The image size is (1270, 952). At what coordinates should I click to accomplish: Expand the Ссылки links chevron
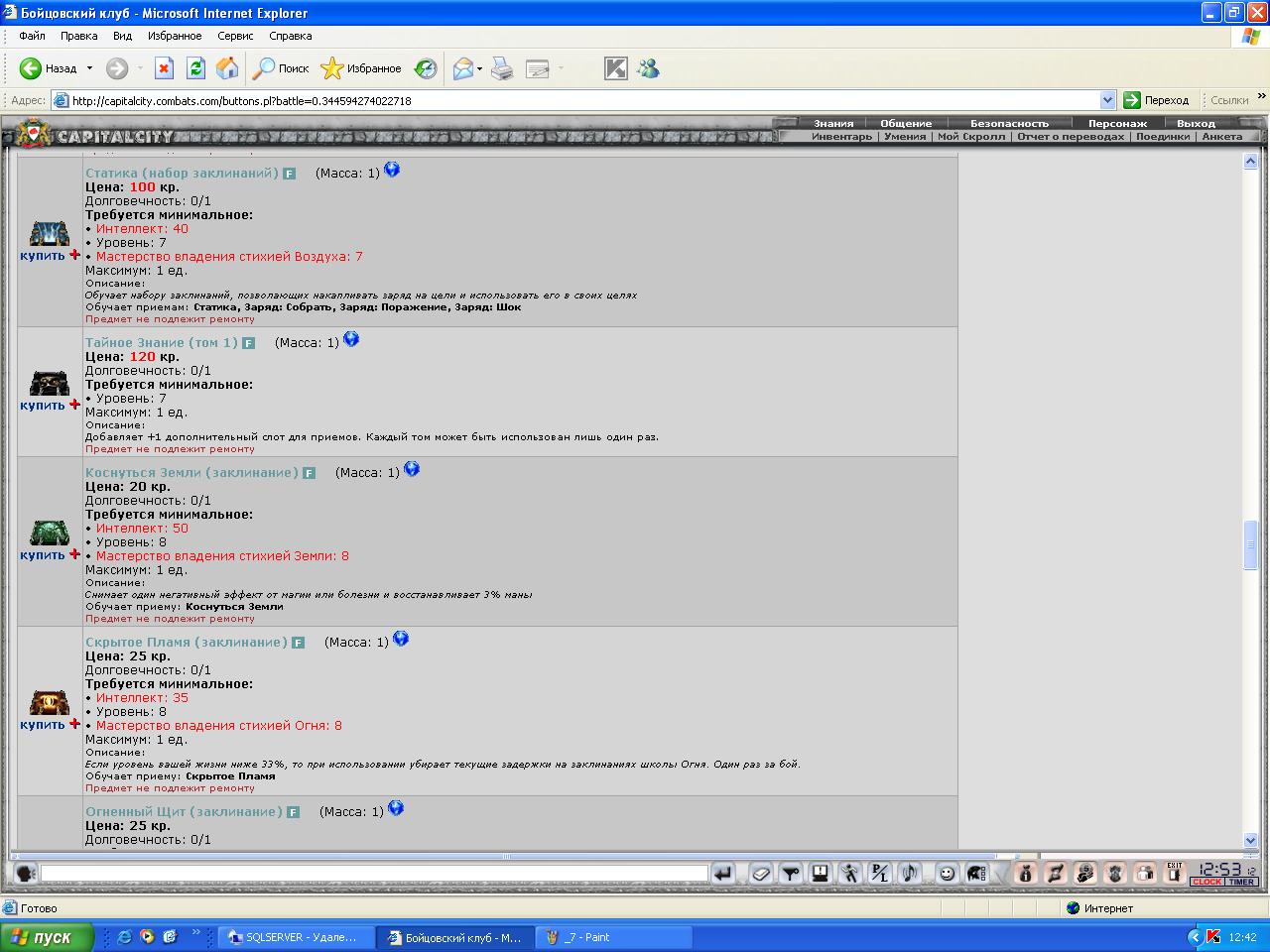1262,97
